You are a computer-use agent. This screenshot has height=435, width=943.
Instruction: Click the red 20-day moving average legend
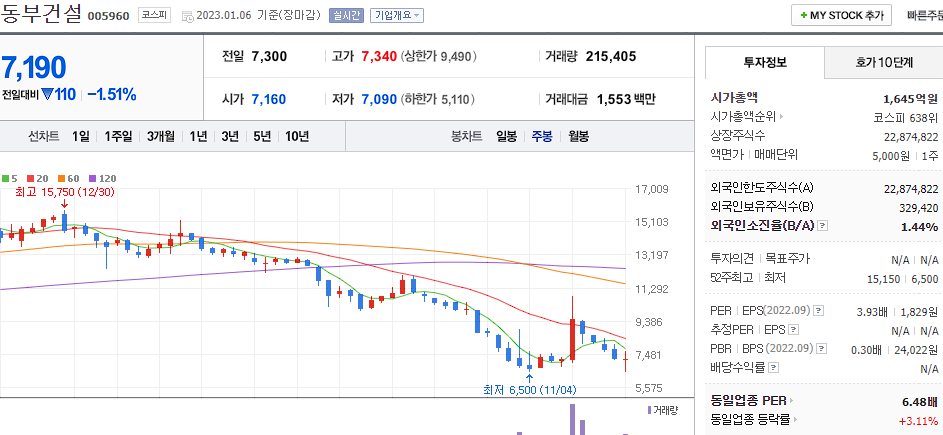(x=38, y=179)
